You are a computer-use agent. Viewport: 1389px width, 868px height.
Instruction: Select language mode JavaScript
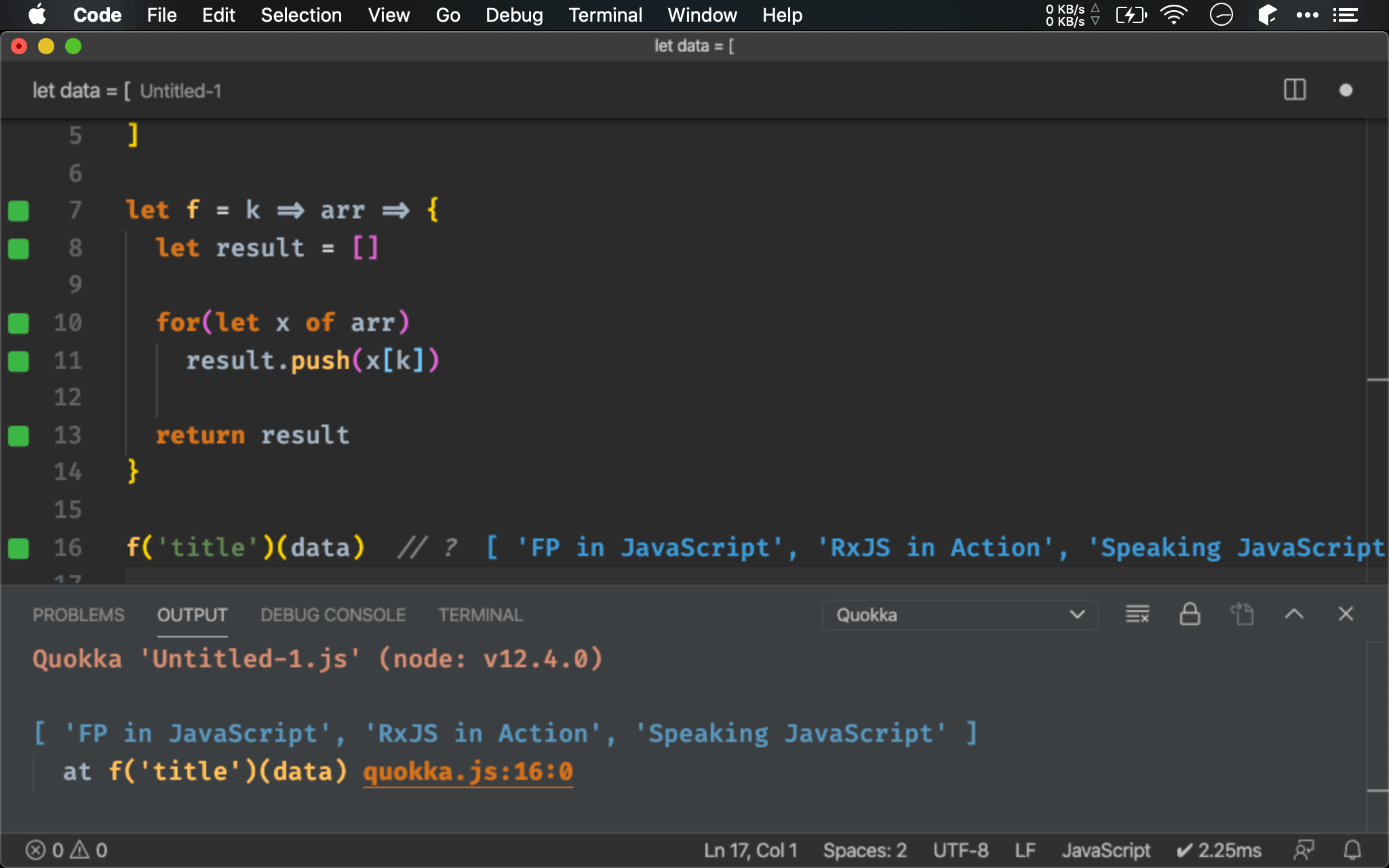click(1106, 850)
